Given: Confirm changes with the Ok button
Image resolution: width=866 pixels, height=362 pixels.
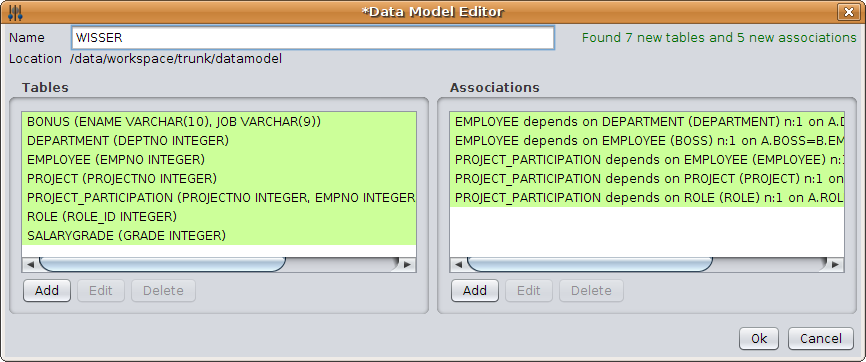Looking at the screenshot, I should coord(759,339).
